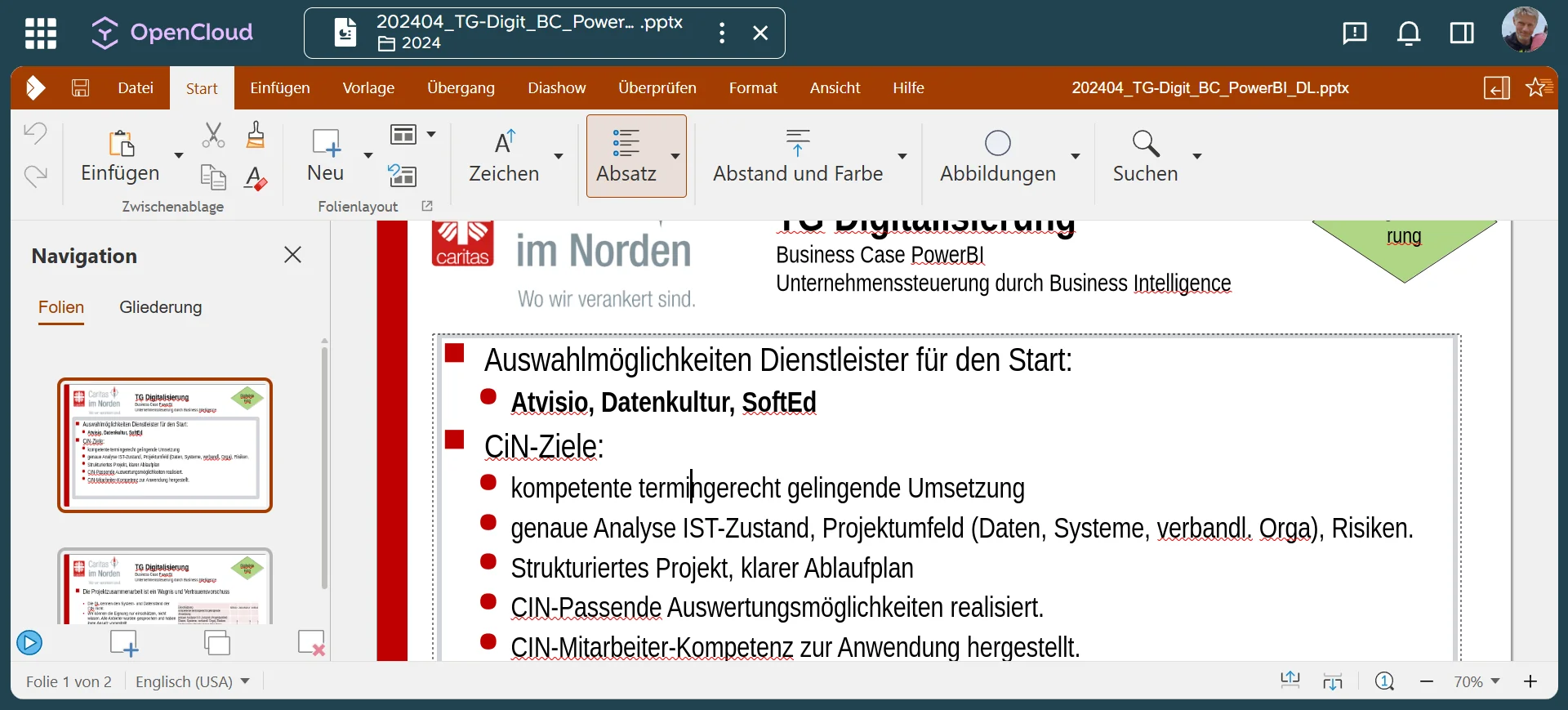Expand the Suchen dropdown arrow
This screenshot has height=710, width=1568.
coord(1196,155)
